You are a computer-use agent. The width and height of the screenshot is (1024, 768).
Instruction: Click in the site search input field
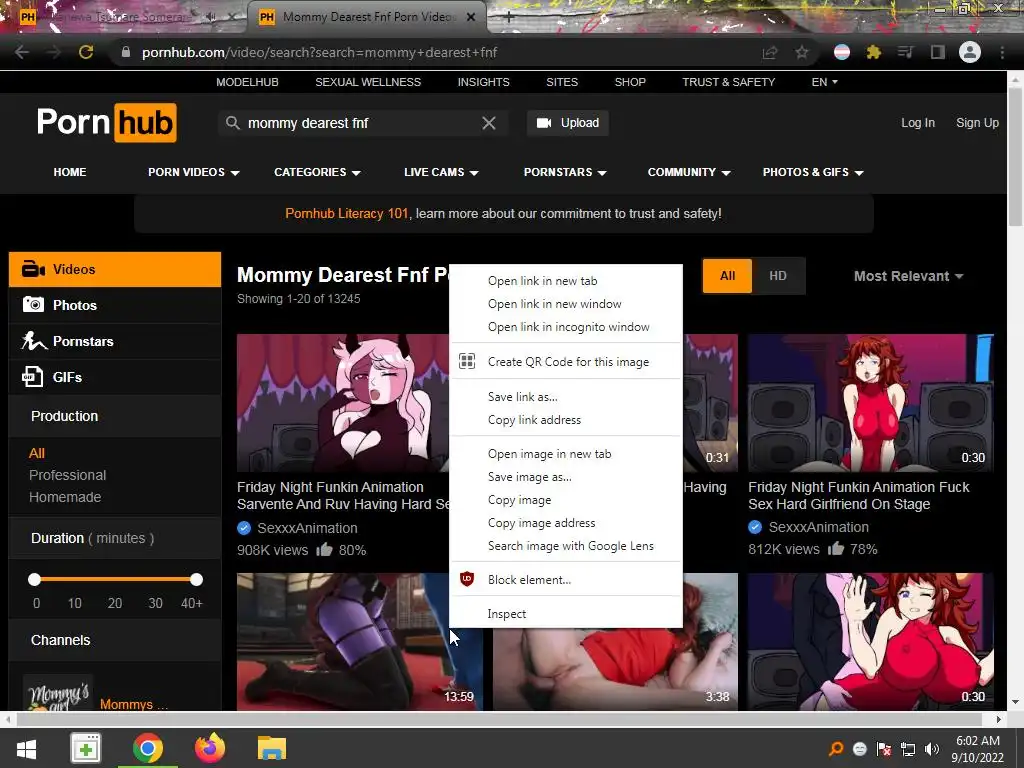tap(362, 123)
